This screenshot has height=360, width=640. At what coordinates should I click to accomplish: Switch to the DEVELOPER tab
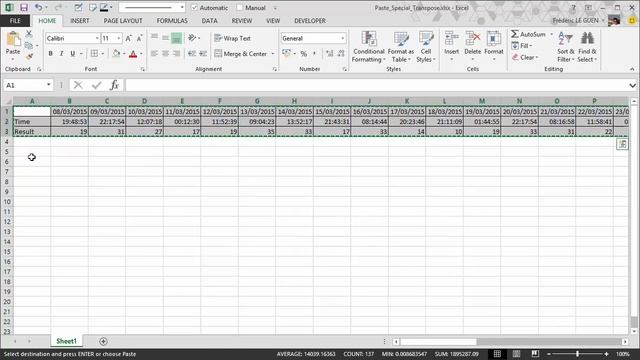click(310, 20)
